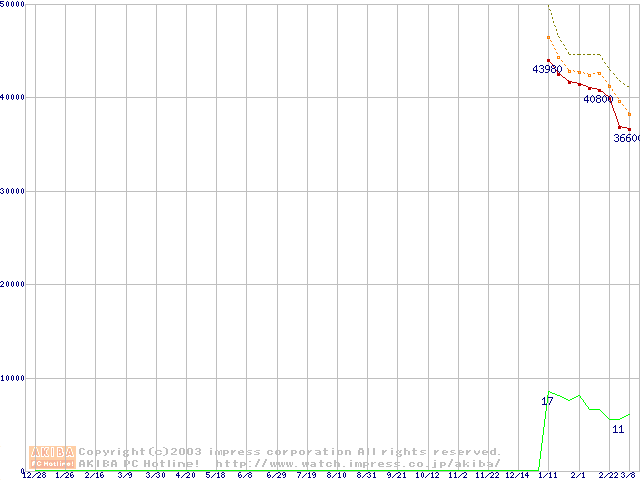This screenshot has width=640, height=480.
Task: Click the 6/29 date on x-axis
Action: pos(277,475)
